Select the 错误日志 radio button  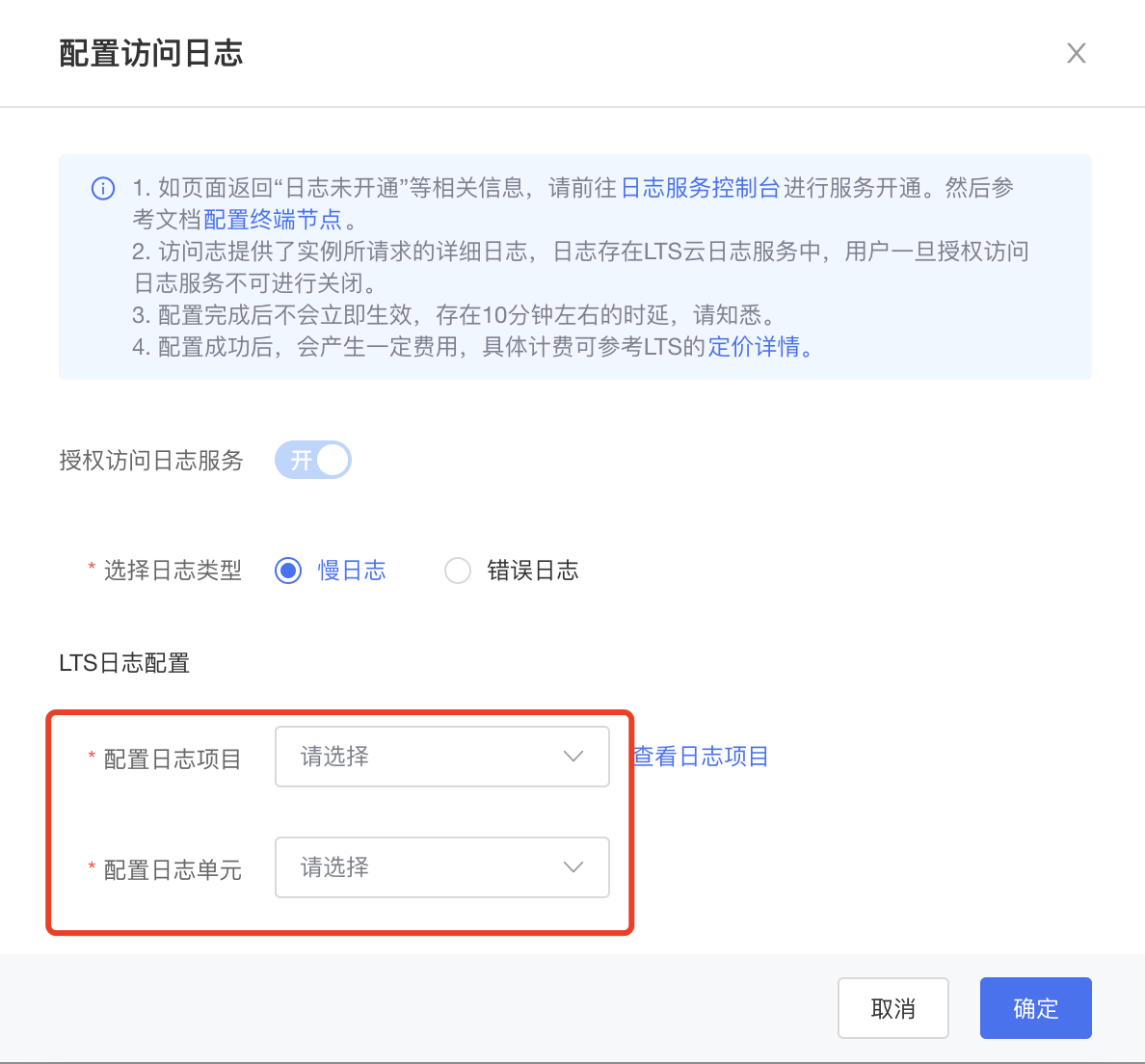click(458, 571)
